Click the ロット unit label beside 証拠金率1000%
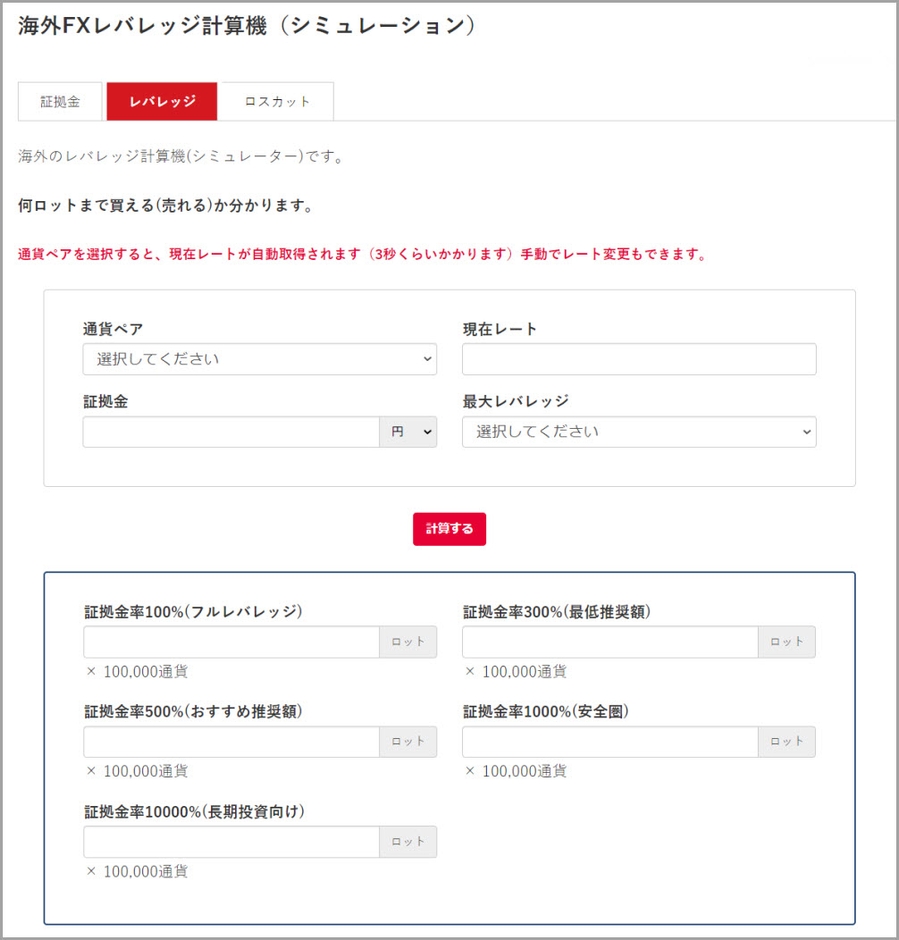The height and width of the screenshot is (940, 899). point(787,742)
